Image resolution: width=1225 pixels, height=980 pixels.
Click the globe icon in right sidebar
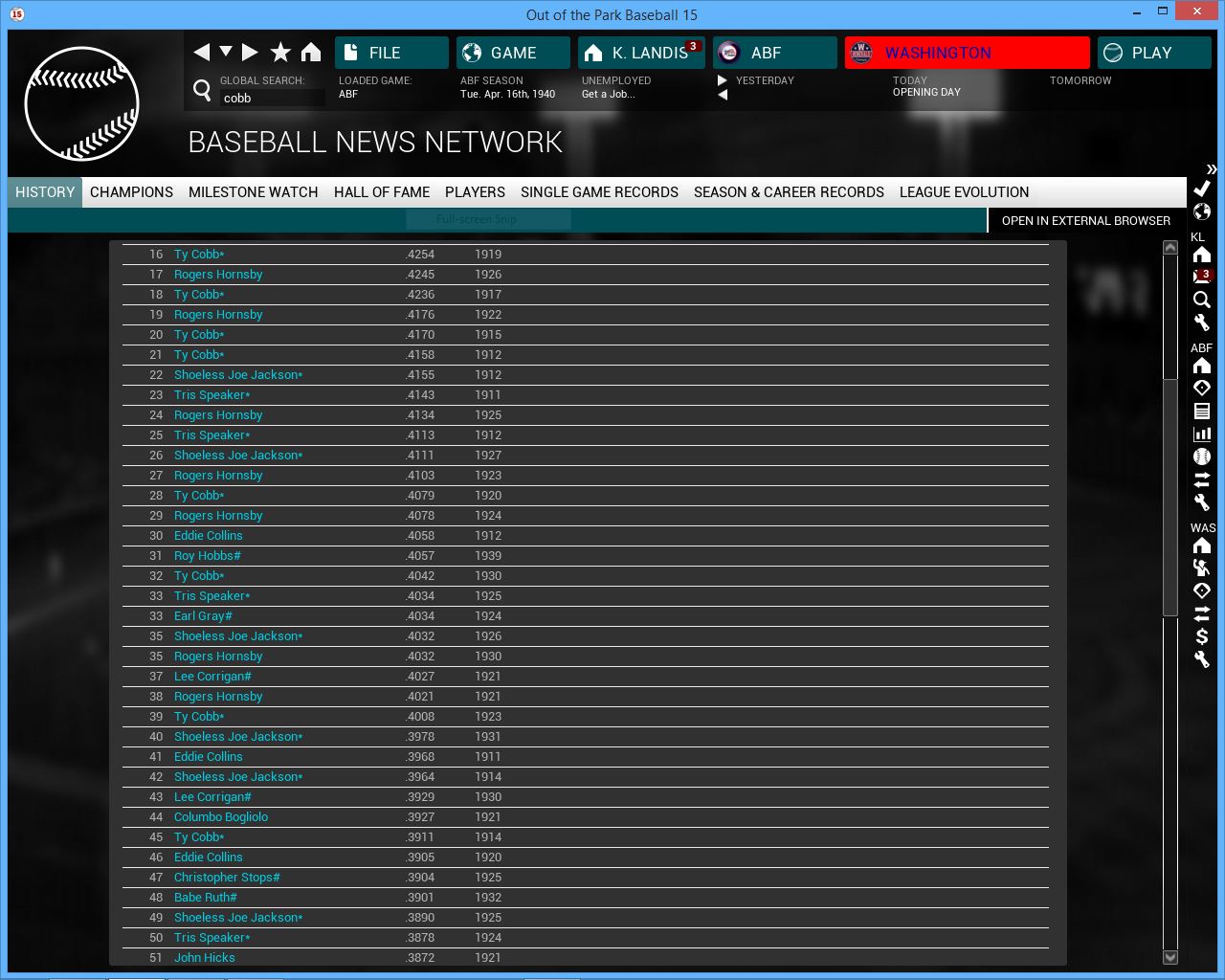1202,212
